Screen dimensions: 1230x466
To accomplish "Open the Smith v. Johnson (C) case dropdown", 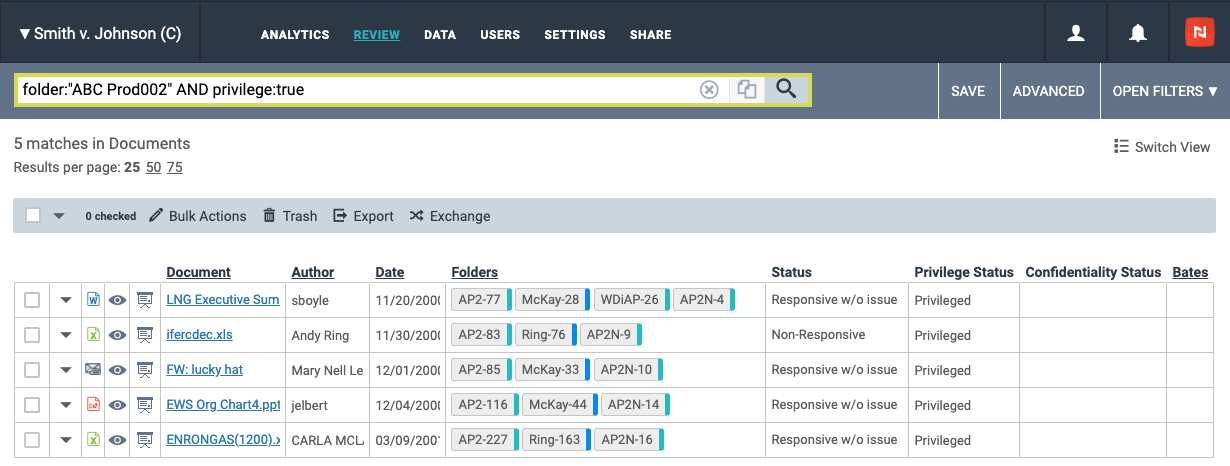I will (x=100, y=33).
